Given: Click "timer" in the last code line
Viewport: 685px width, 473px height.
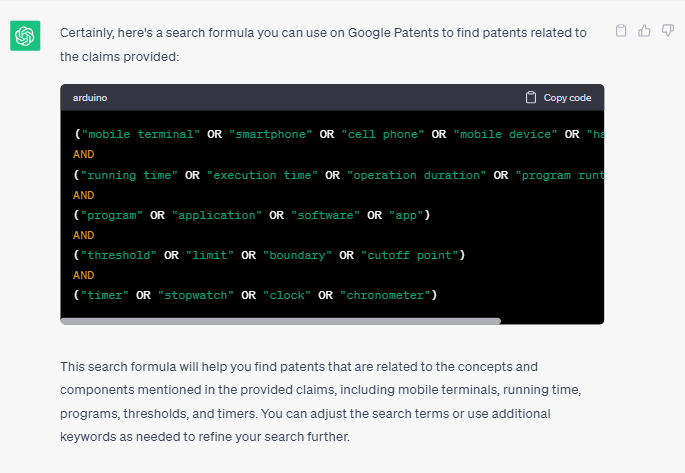Looking at the screenshot, I should click(105, 295).
